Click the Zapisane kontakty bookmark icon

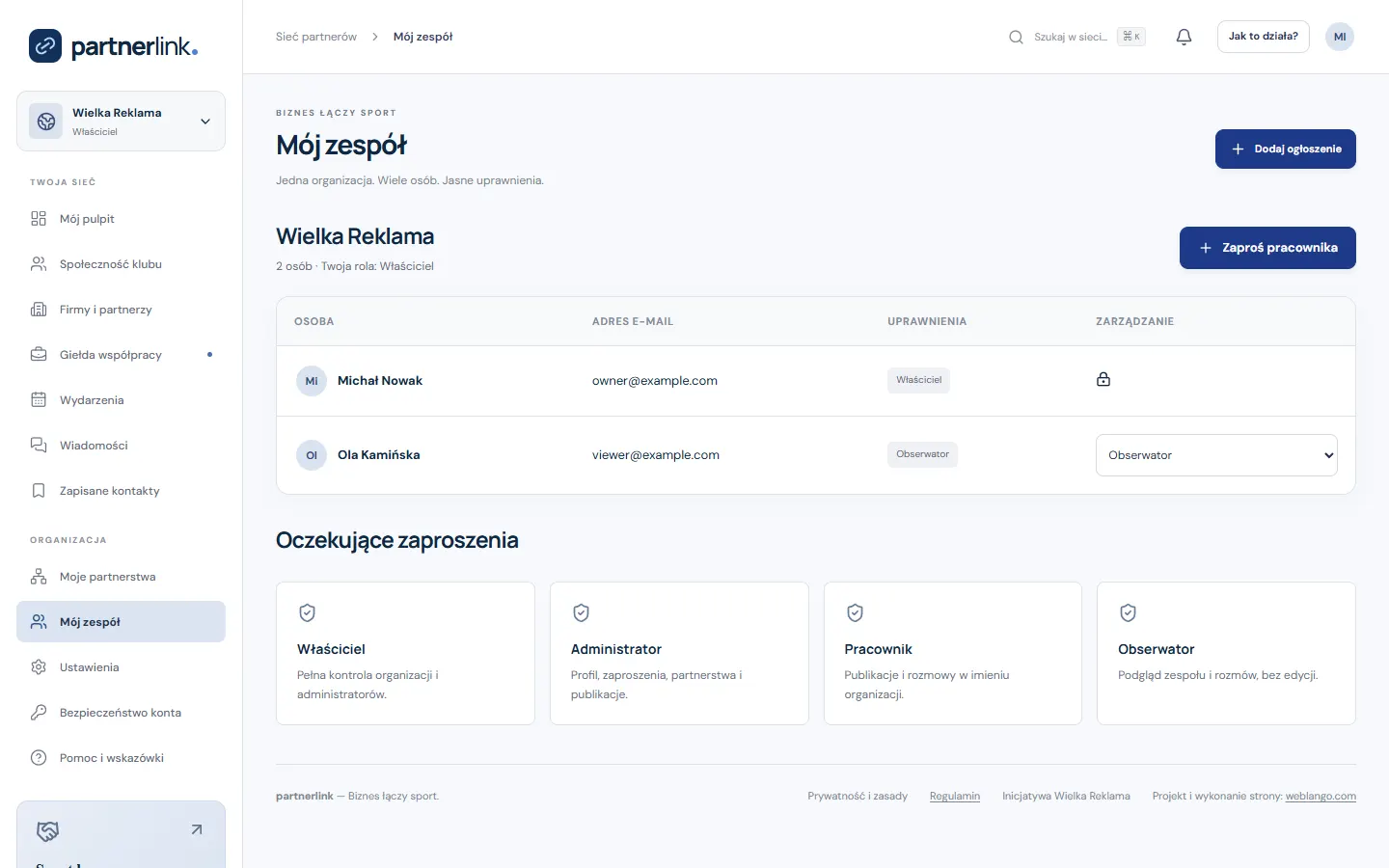point(39,491)
